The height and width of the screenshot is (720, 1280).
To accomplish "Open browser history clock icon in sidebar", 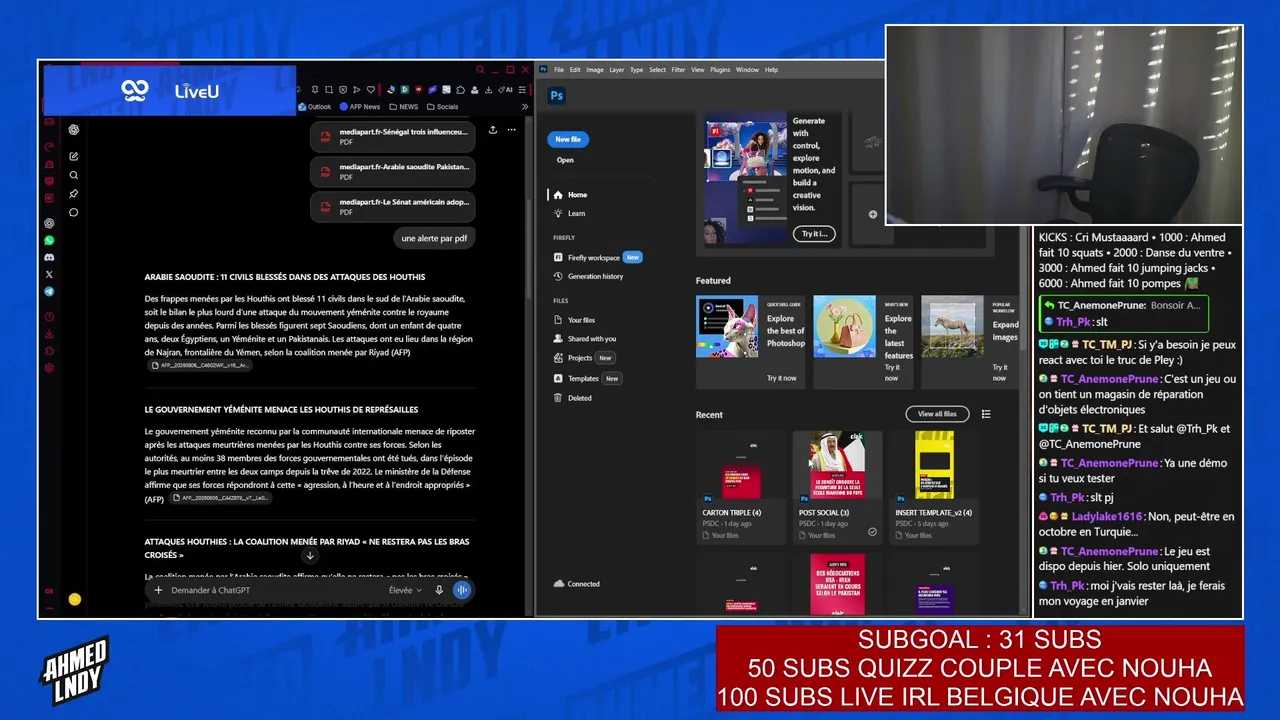I will click(49, 316).
